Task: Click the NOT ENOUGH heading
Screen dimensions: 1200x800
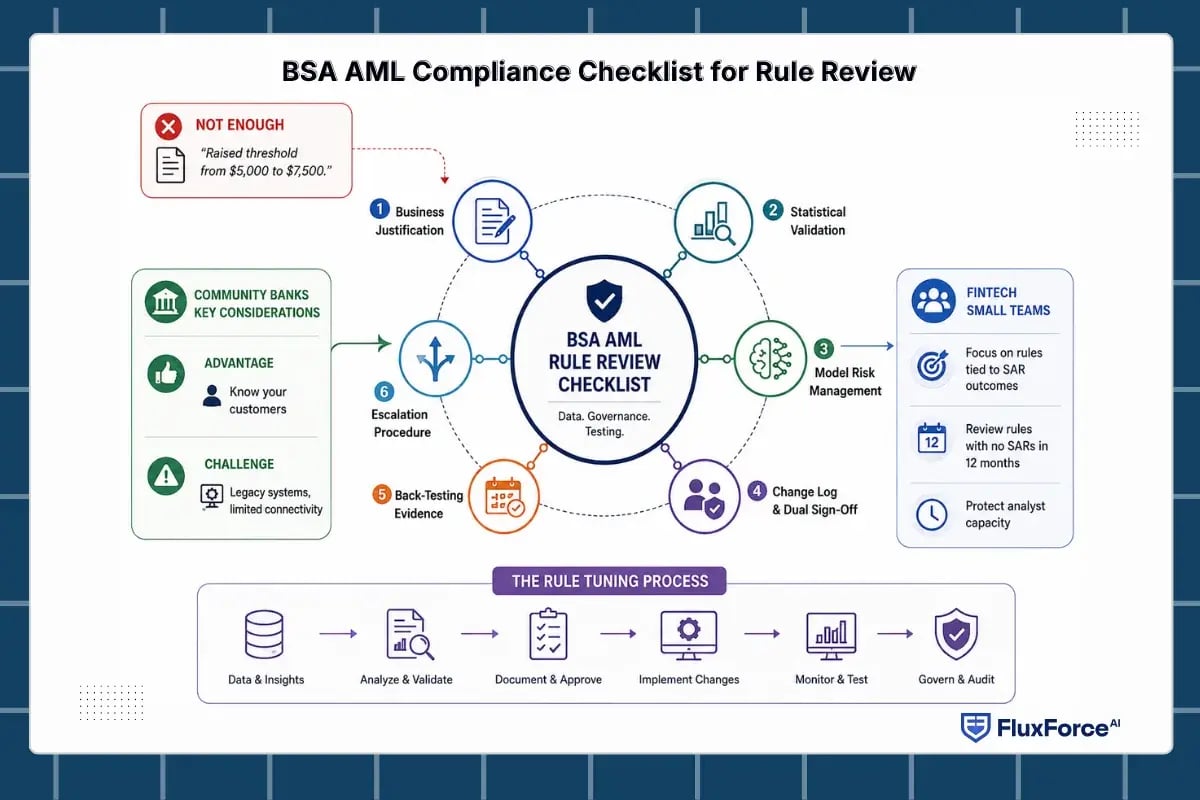Action: point(239,125)
